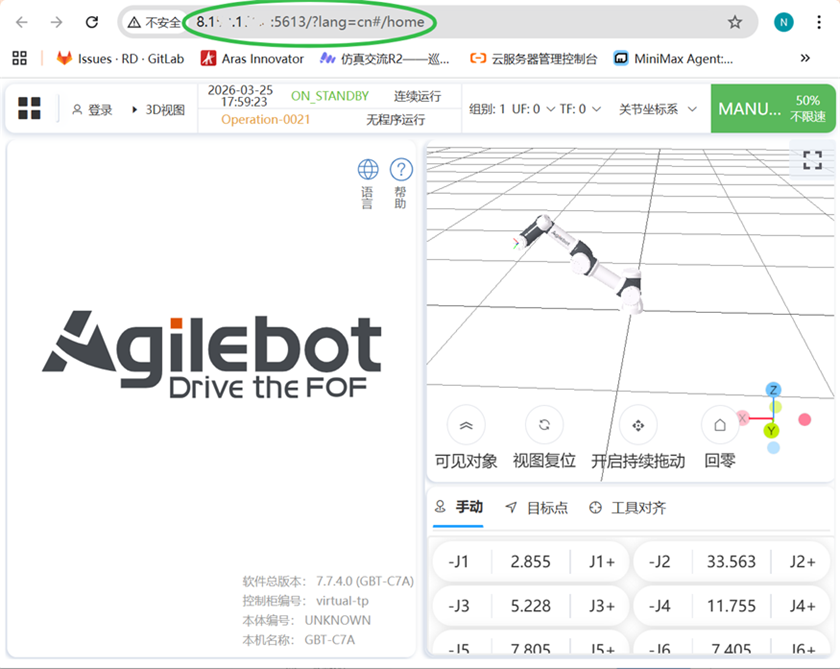Toggle 开启持续拖动 continuous drag
Image resolution: width=840 pixels, height=669 pixels.
click(638, 425)
